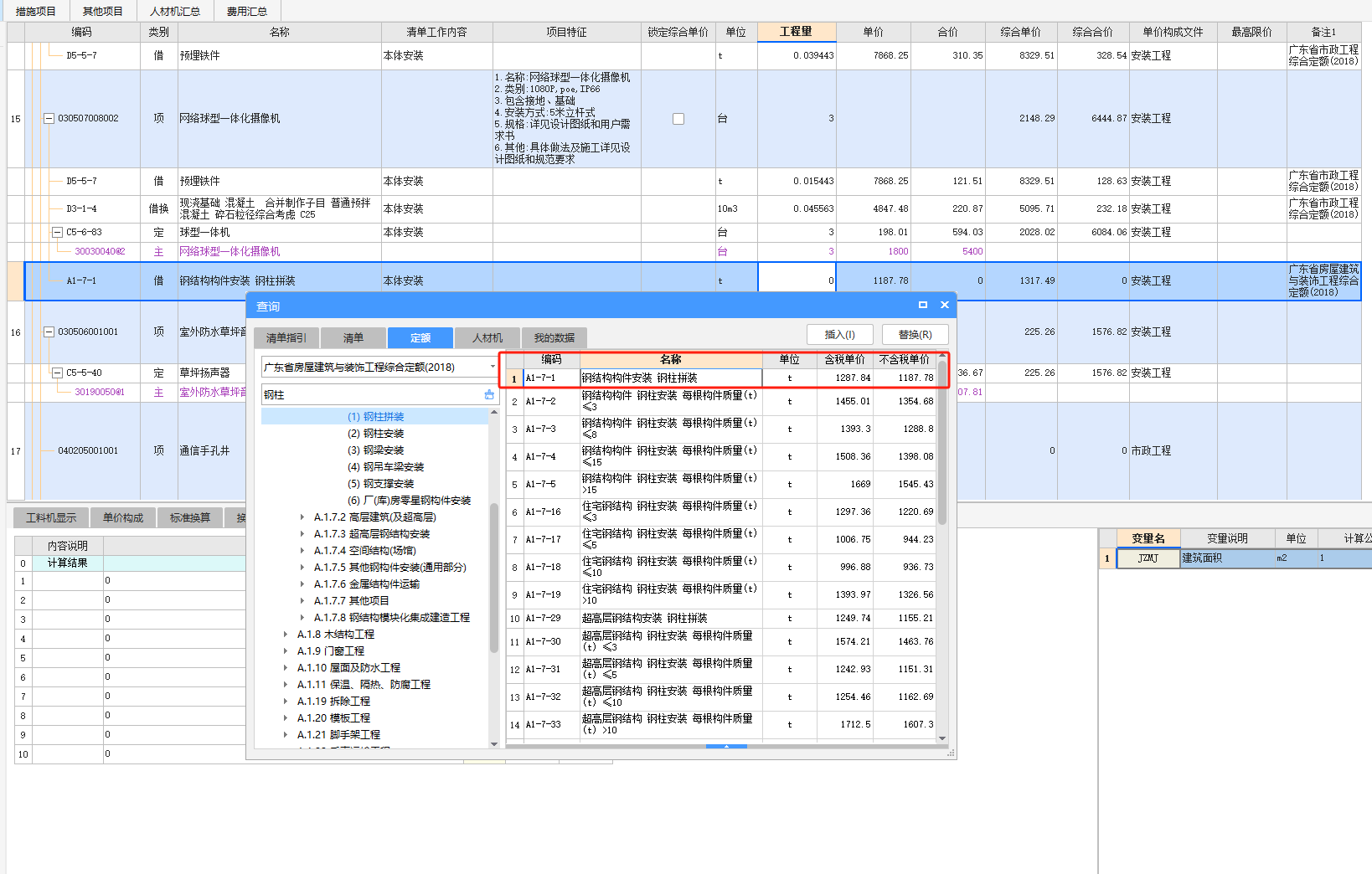
Task: Expand the A.1.7.3 超高层钢结构安装 node
Action: [302, 534]
